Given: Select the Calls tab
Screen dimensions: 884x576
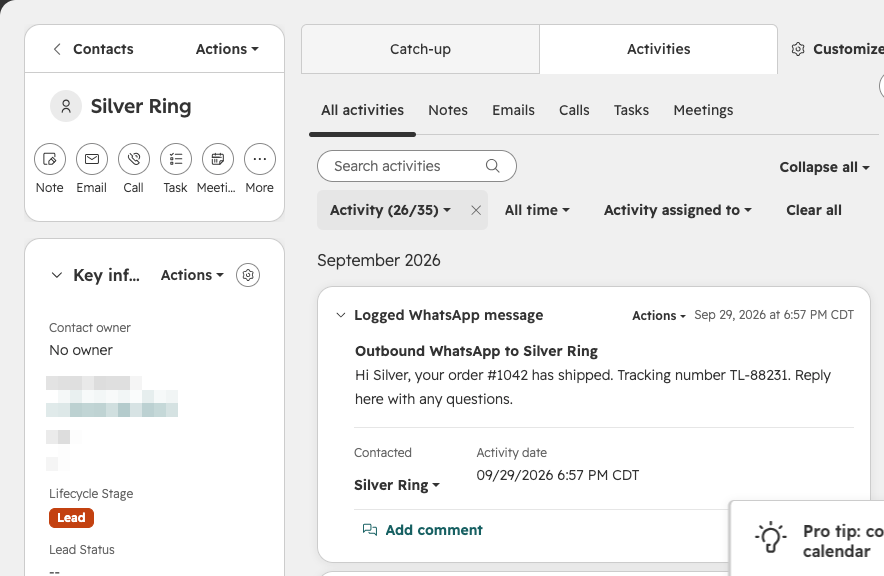Looking at the screenshot, I should (x=574, y=110).
